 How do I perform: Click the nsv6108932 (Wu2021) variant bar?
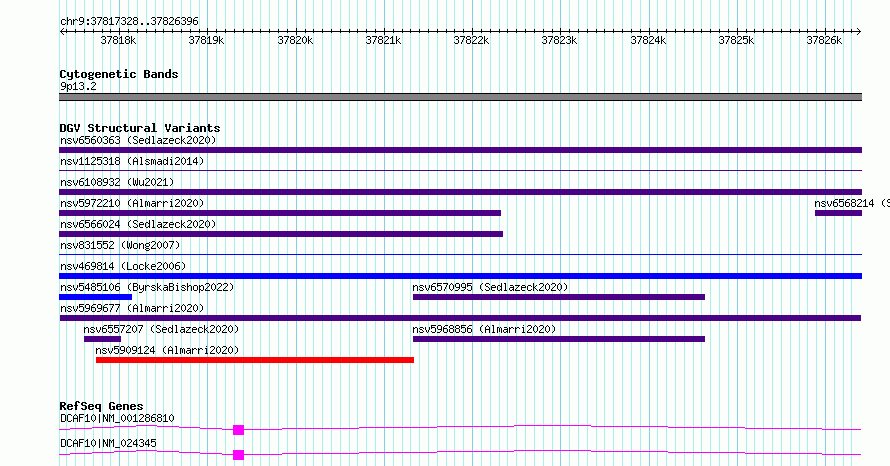(x=460, y=192)
